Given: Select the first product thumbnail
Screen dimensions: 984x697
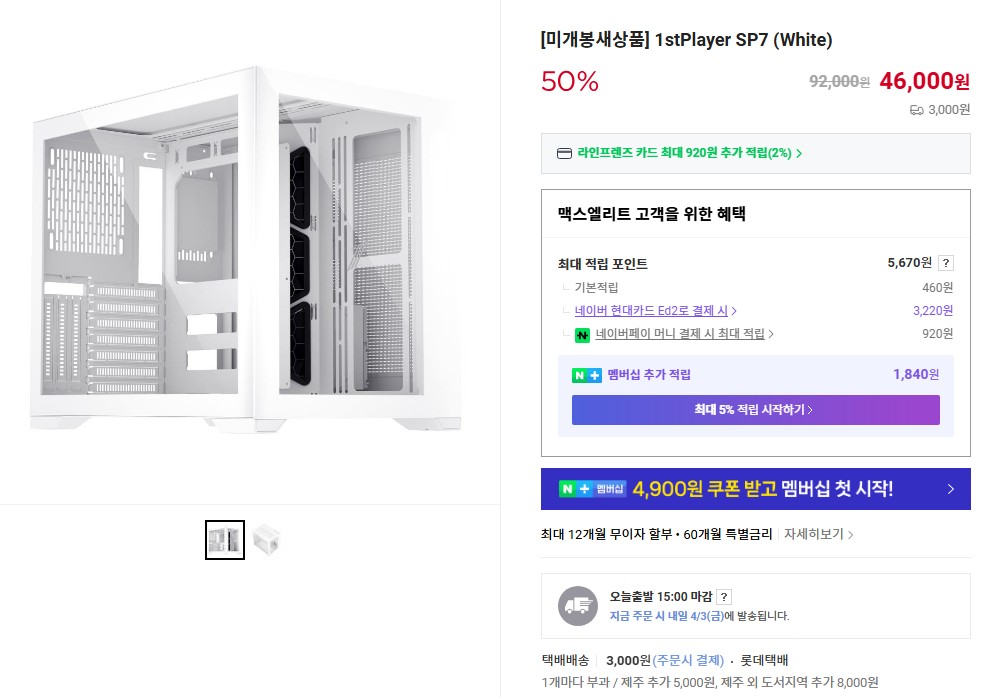Looking at the screenshot, I should tap(225, 540).
